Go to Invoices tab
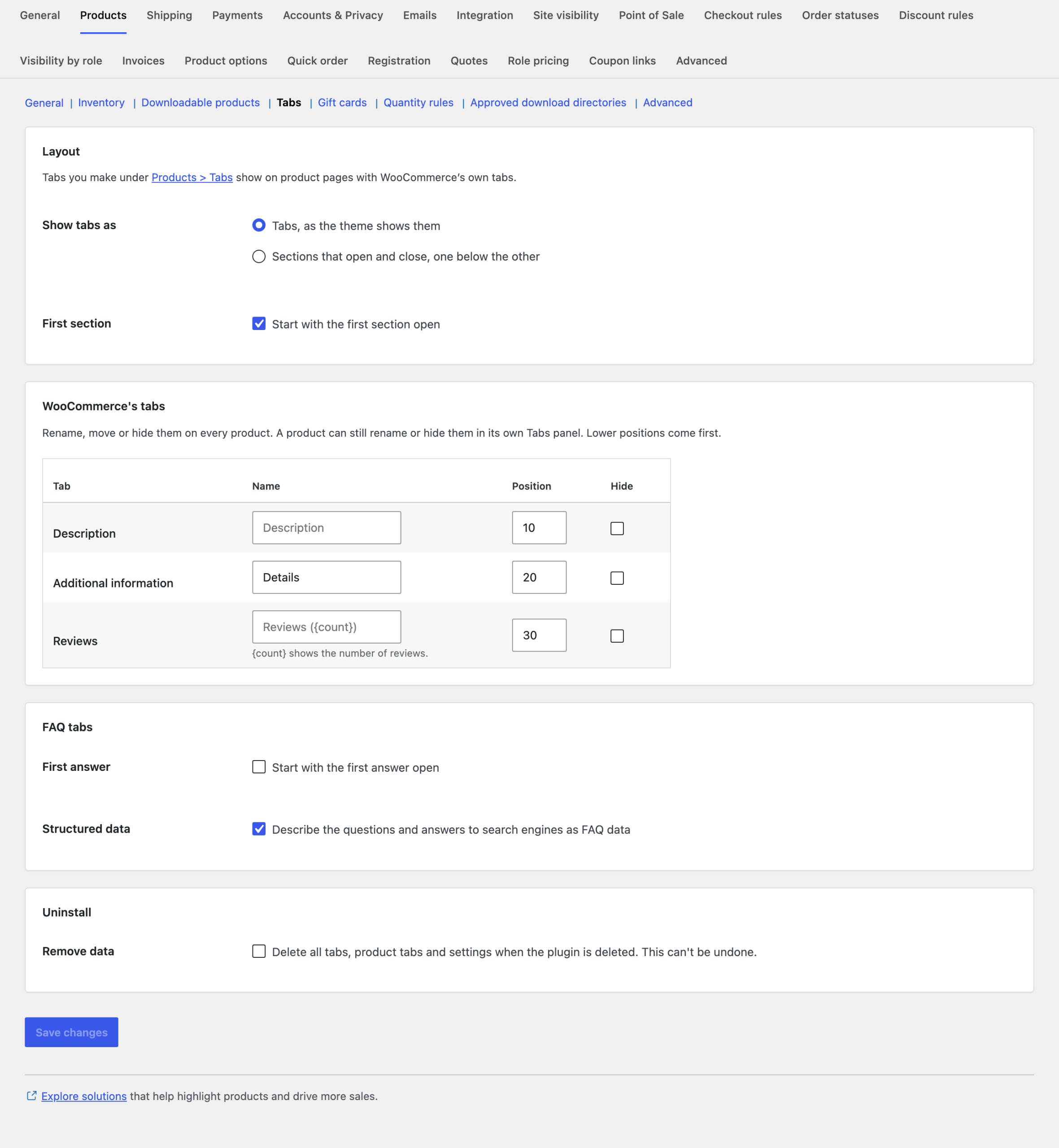Viewport: 1059px width, 1148px height. (143, 61)
